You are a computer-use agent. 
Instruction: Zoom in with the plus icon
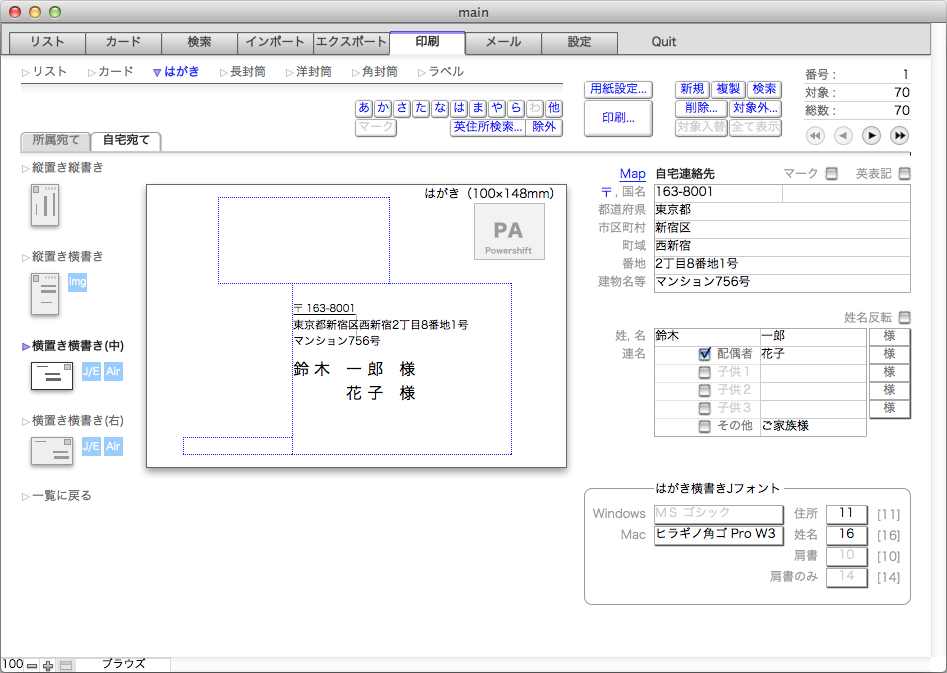pyautogui.click(x=48, y=665)
